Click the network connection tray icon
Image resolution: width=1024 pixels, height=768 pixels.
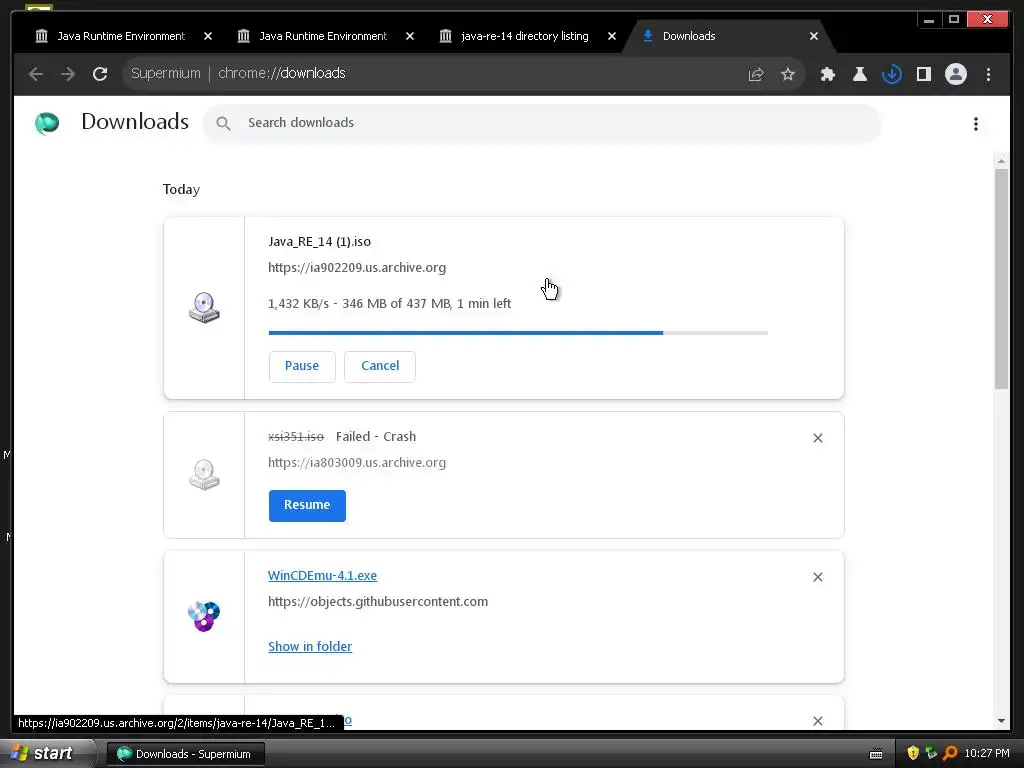931,753
